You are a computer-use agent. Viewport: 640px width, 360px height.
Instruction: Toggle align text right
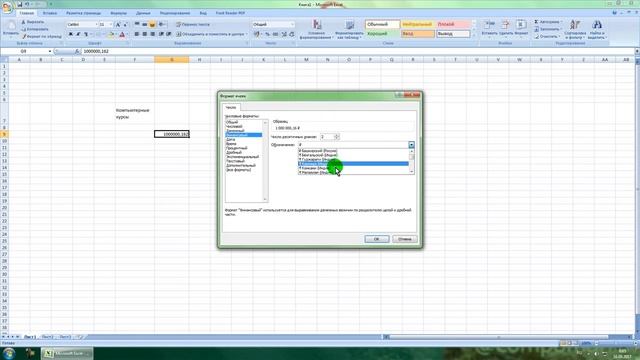click(152, 34)
